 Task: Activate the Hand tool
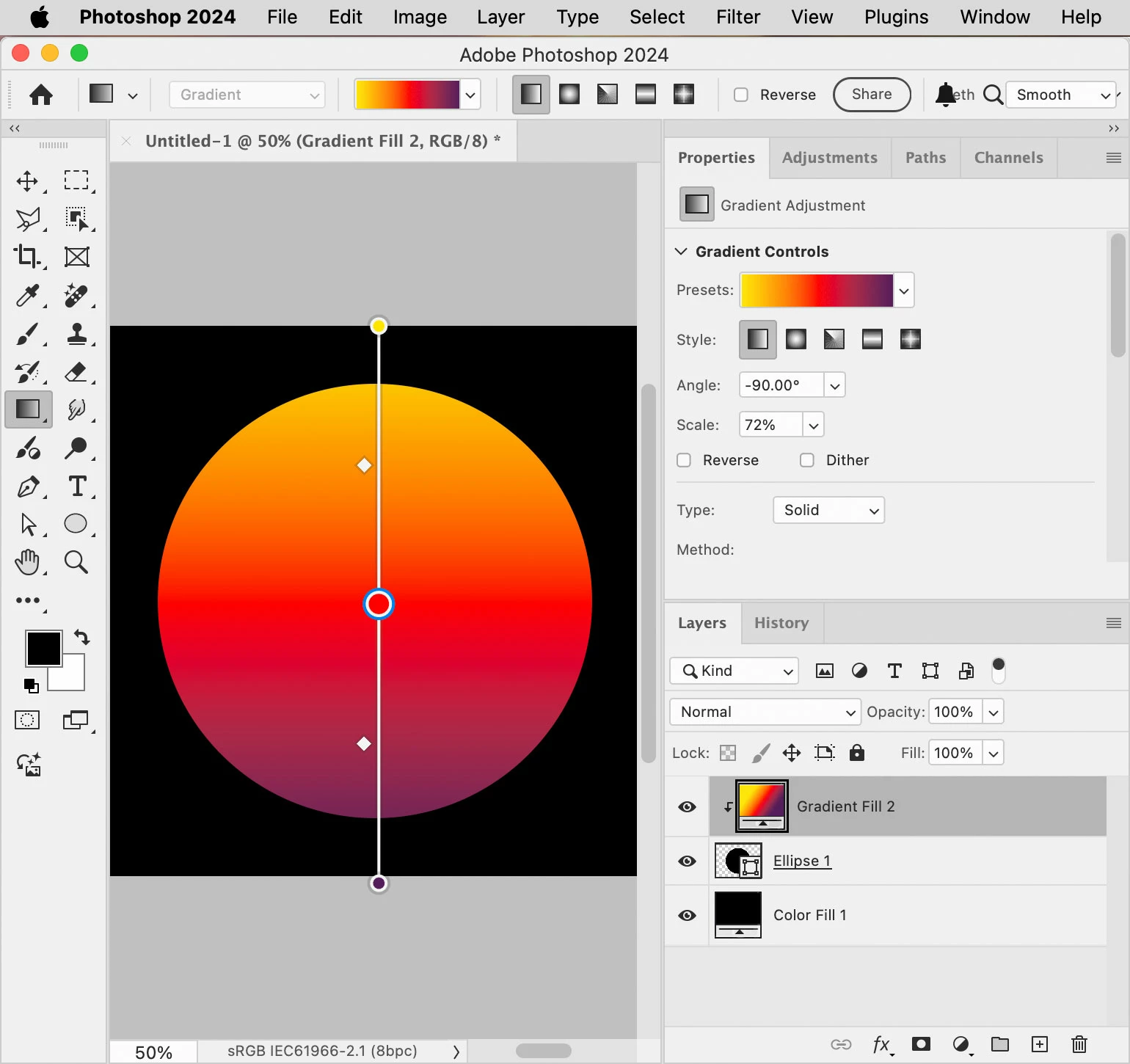[x=27, y=562]
